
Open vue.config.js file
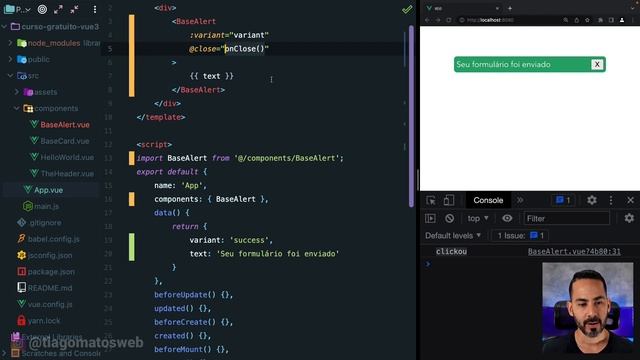[45, 304]
